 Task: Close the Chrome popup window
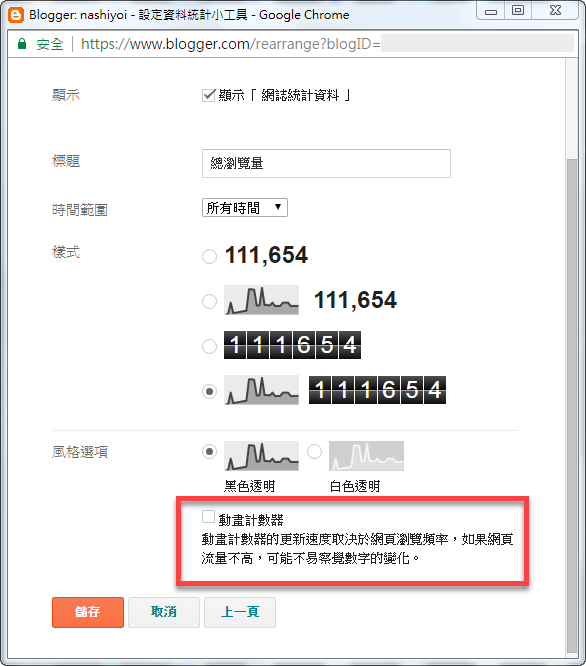coord(555,10)
